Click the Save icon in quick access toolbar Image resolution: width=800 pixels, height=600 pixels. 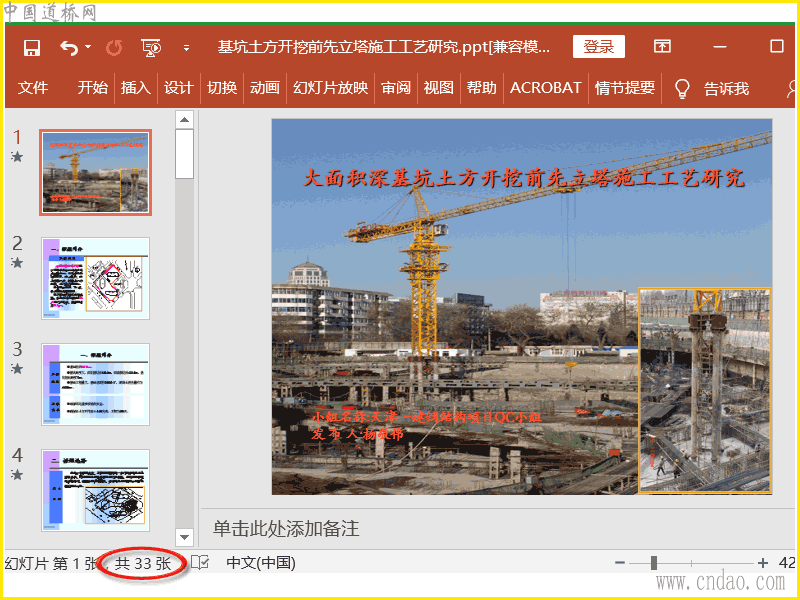point(31,47)
